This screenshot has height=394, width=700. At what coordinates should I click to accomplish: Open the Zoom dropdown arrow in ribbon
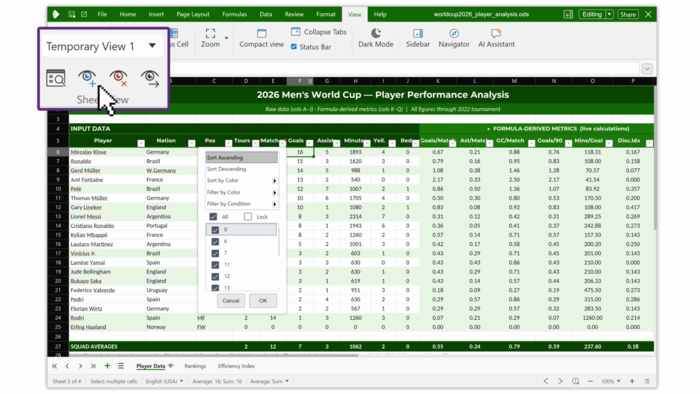pyautogui.click(x=226, y=38)
